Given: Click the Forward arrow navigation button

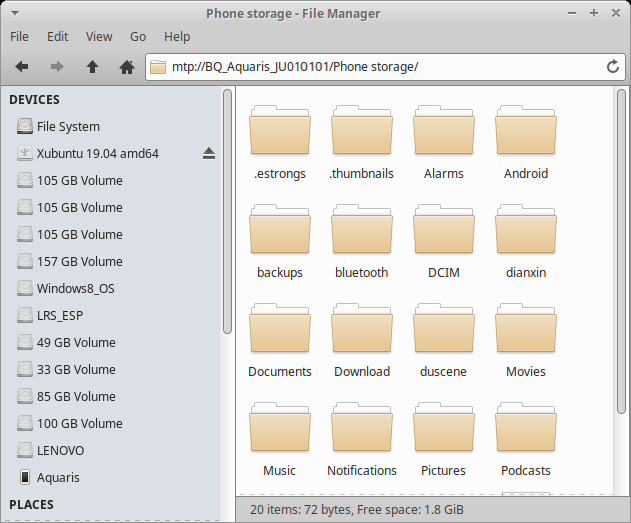Looking at the screenshot, I should [x=57, y=67].
